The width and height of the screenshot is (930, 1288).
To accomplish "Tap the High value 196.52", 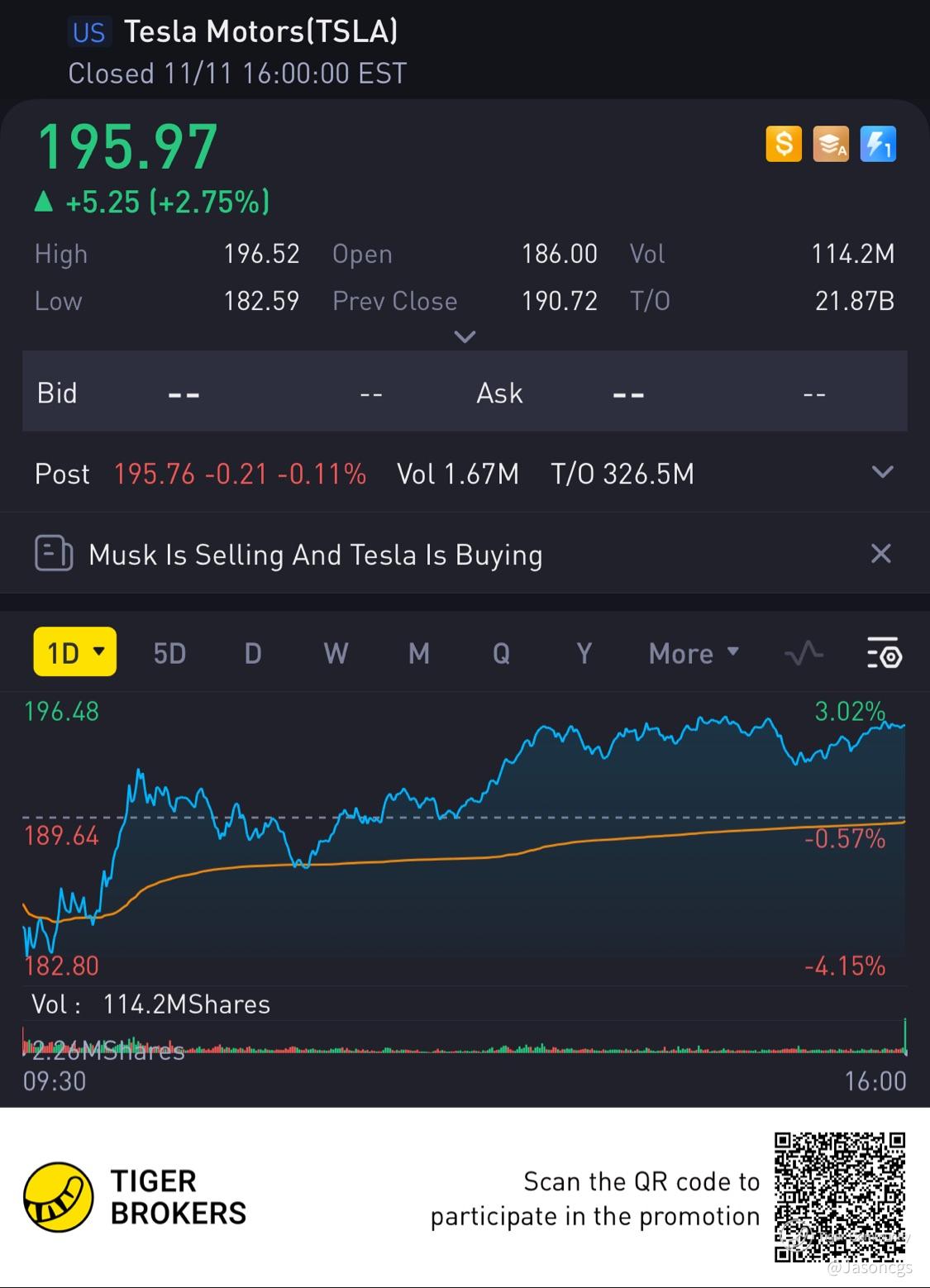I will pyautogui.click(x=261, y=254).
